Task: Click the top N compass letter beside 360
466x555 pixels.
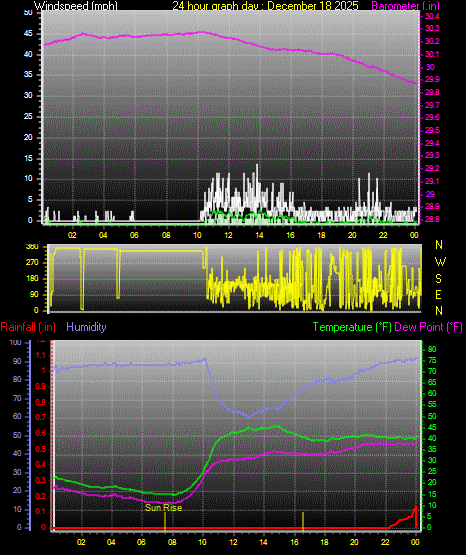Action: [439, 245]
